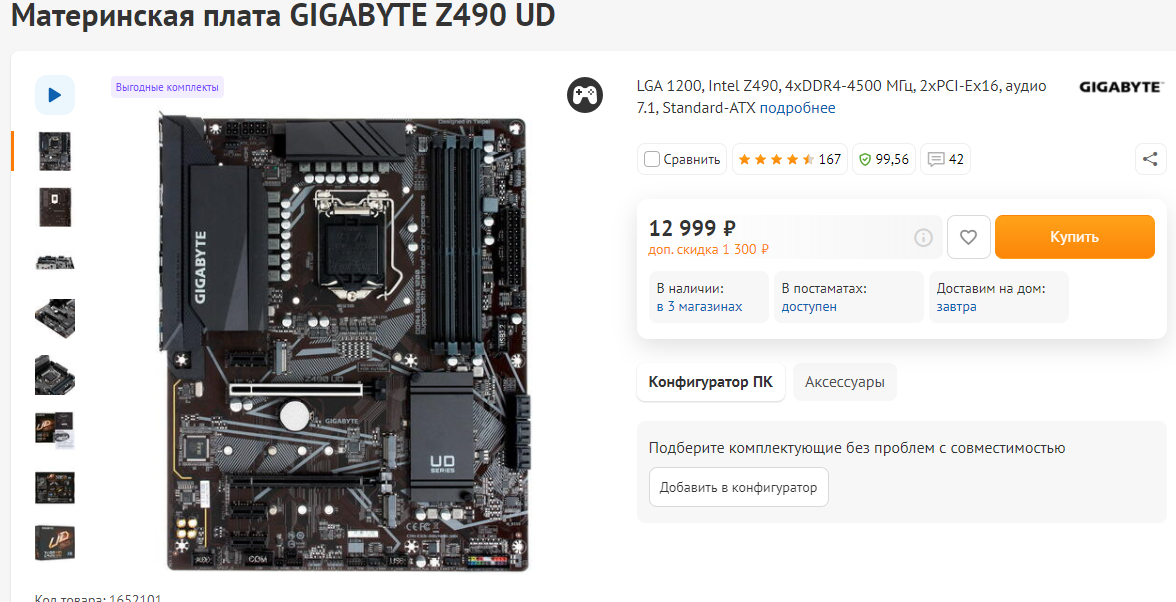
Task: Open the star rating with 167 reviews
Action: pyautogui.click(x=790, y=159)
